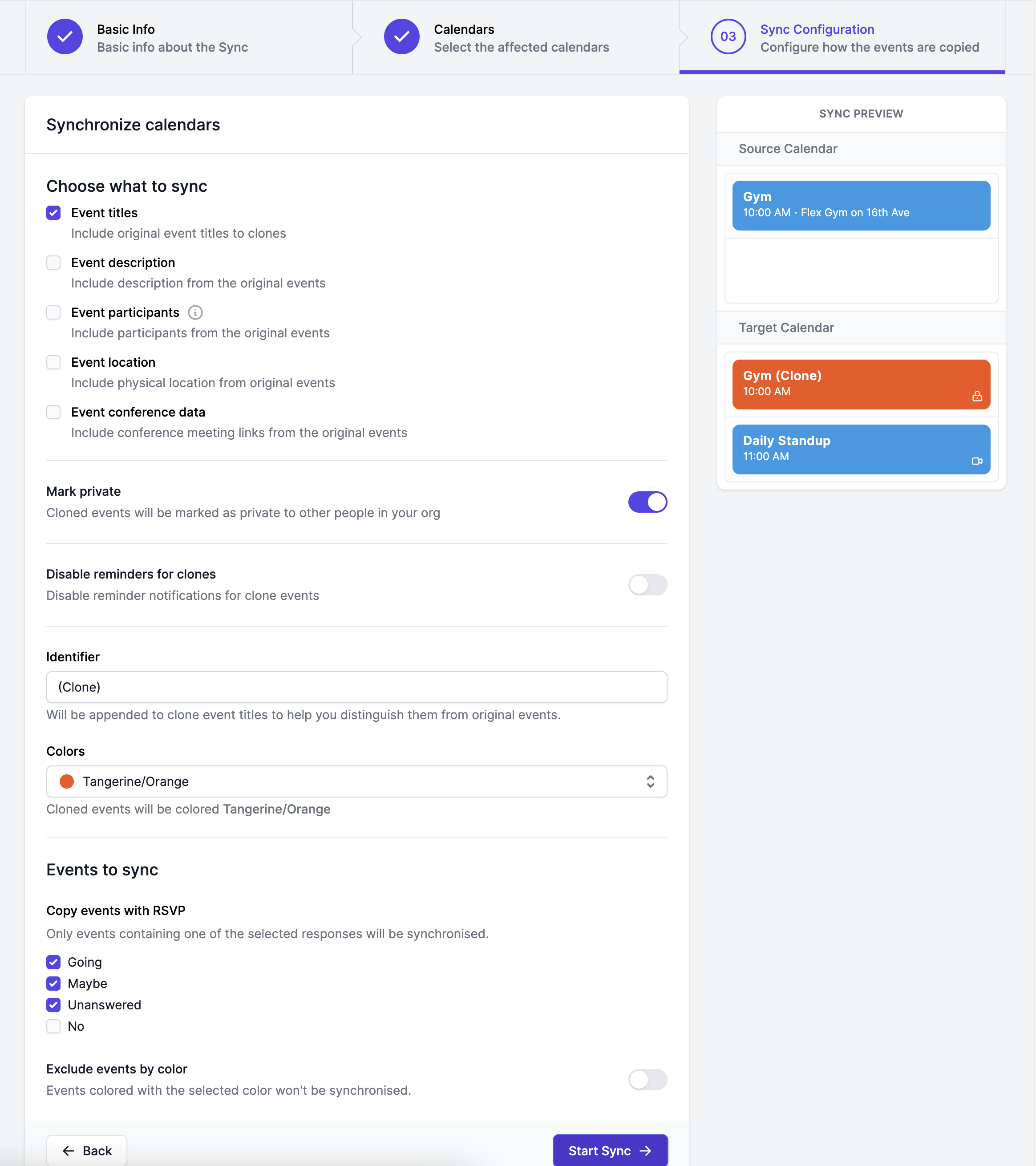Uncheck the Event titles checkbox

54,213
